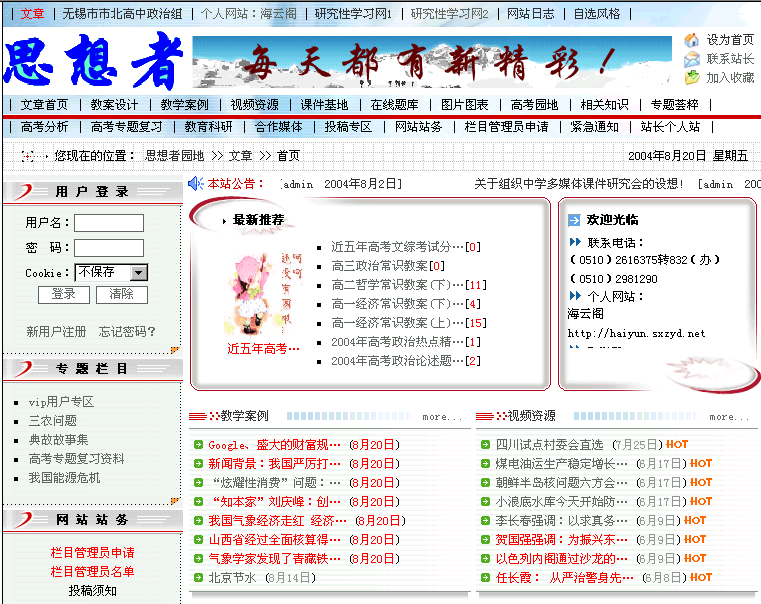761x604 pixels.
Task: Click the blue arrow icon beside 欢迎光临
Action: coord(574,220)
